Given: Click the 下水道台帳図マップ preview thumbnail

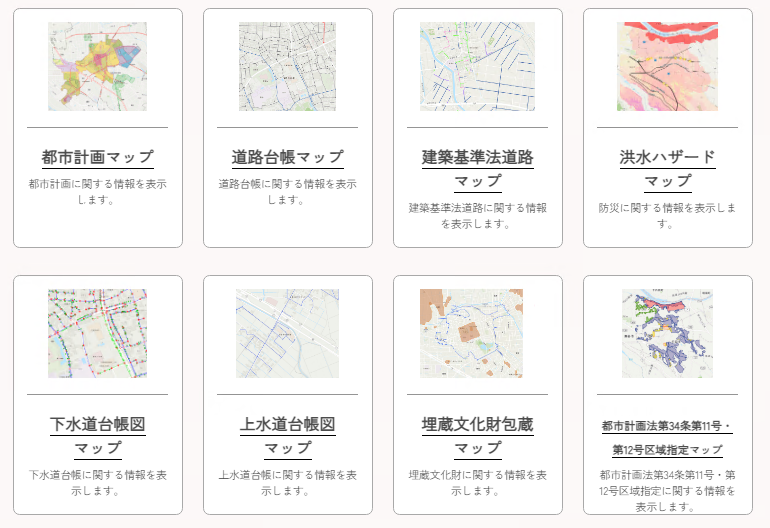Looking at the screenshot, I should [x=97, y=333].
